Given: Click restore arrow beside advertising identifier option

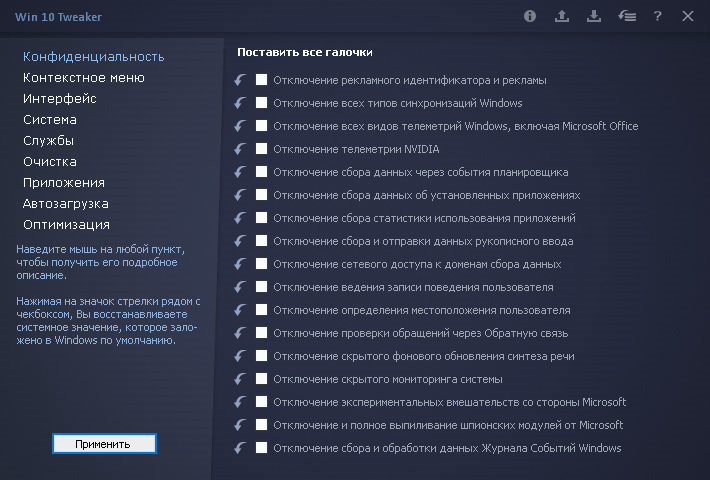Looking at the screenshot, I should point(240,80).
